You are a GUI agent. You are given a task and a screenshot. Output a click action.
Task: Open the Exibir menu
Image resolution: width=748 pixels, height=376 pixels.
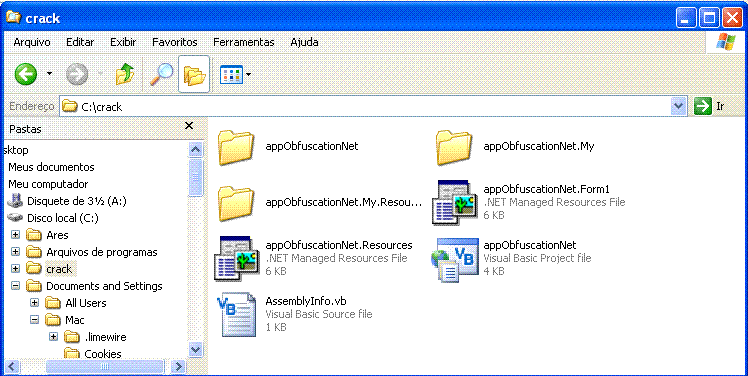123,42
